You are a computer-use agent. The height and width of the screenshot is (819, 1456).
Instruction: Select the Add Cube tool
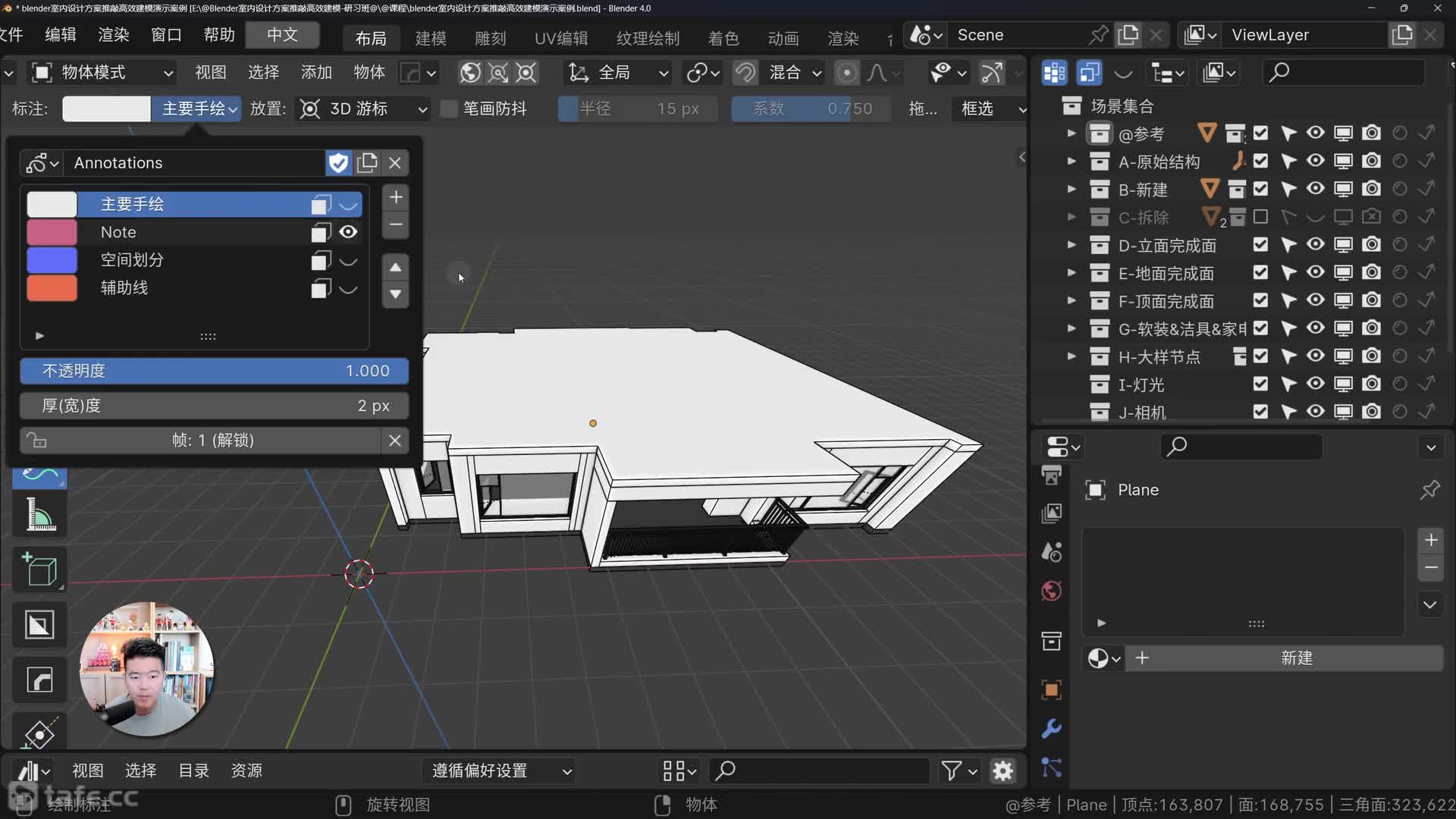pos(39,570)
